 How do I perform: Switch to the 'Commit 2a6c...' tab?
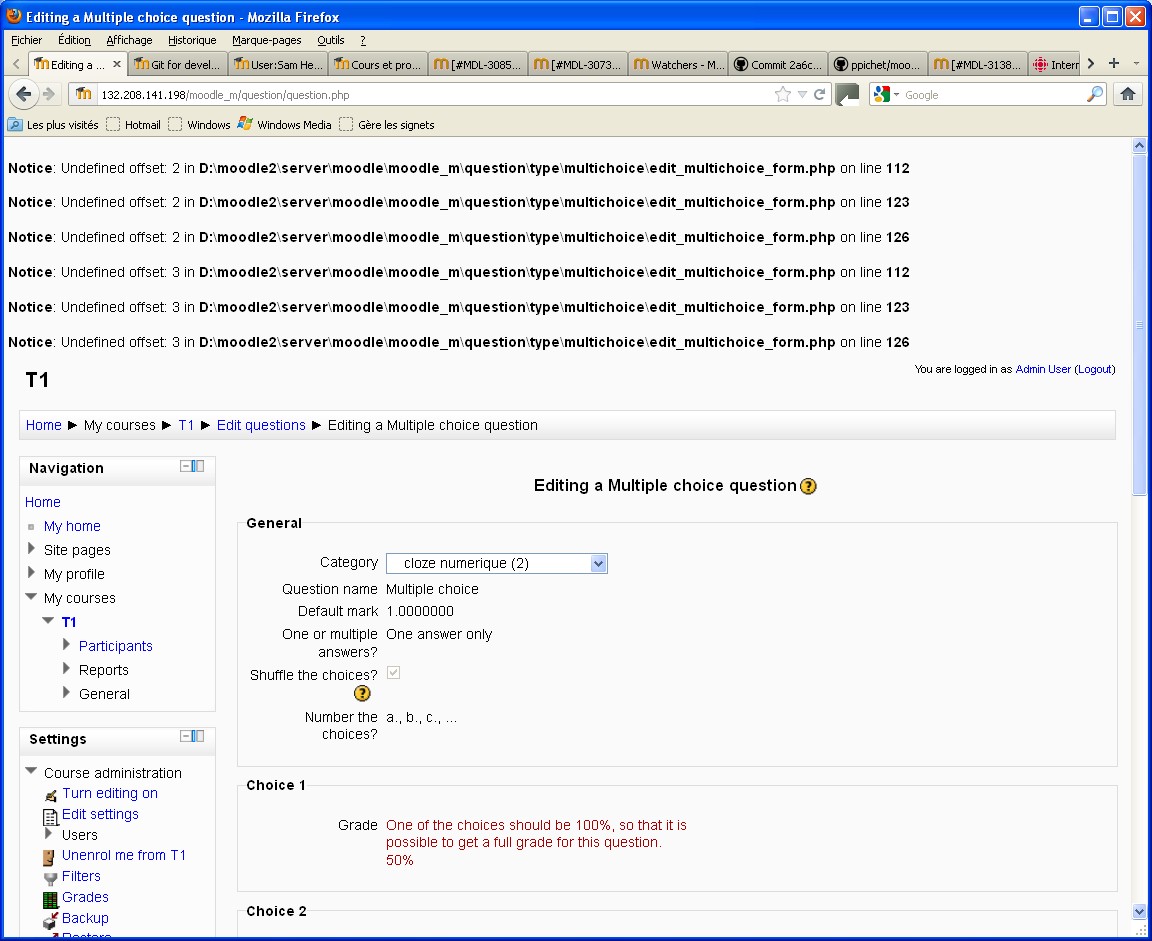click(778, 65)
